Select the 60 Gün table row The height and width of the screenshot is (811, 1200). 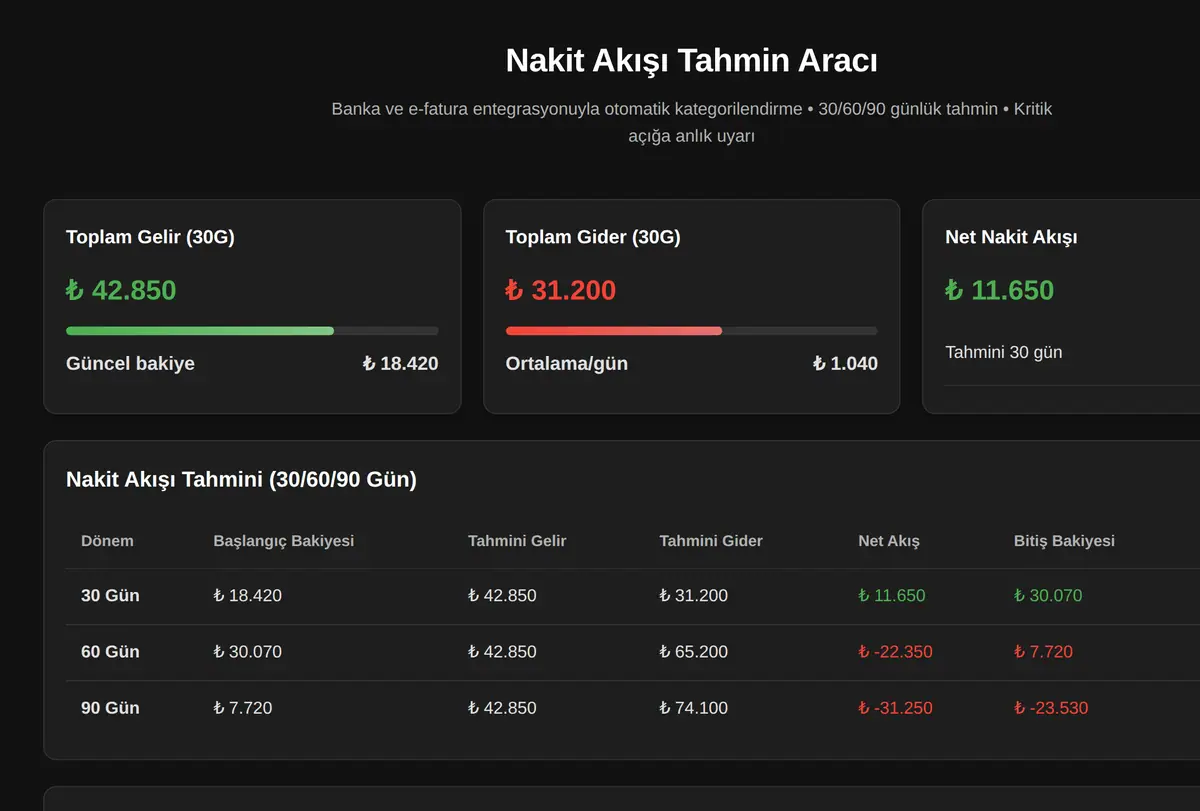pyautogui.click(x=633, y=652)
